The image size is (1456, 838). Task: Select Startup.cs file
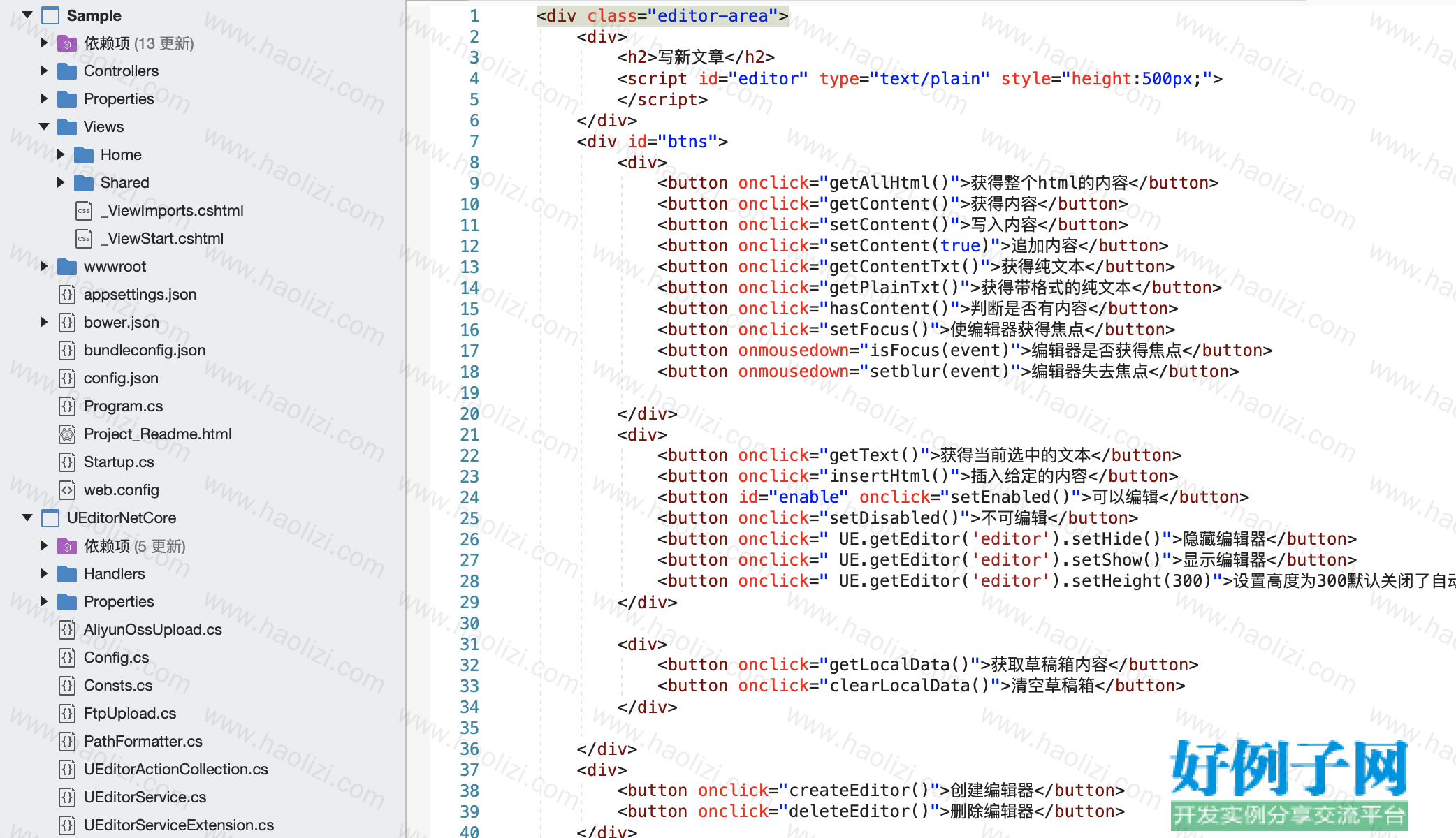coord(119,462)
